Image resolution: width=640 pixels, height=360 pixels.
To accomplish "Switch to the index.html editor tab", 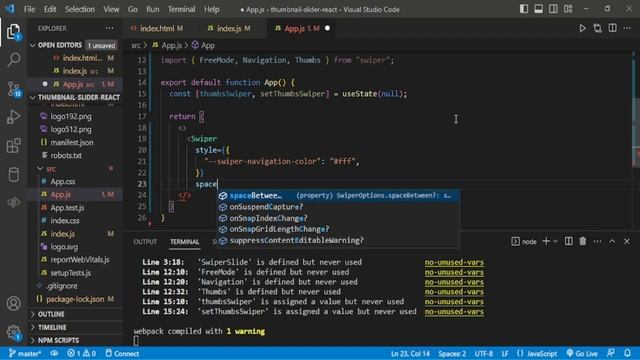I will (x=158, y=28).
